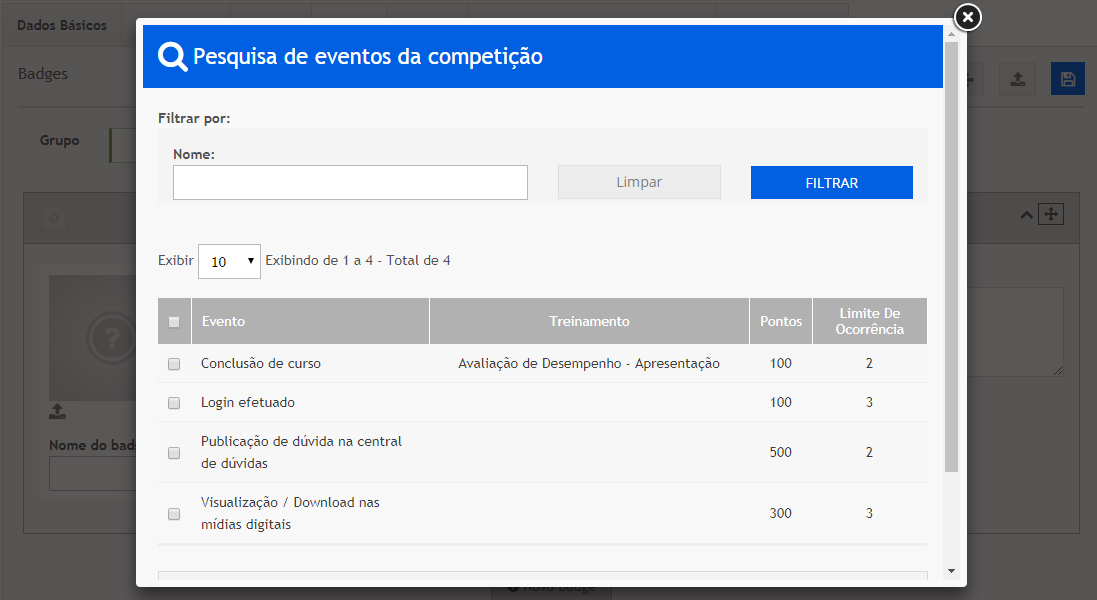Click the upload icon beside save button
The height and width of the screenshot is (600, 1097).
tap(1017, 79)
